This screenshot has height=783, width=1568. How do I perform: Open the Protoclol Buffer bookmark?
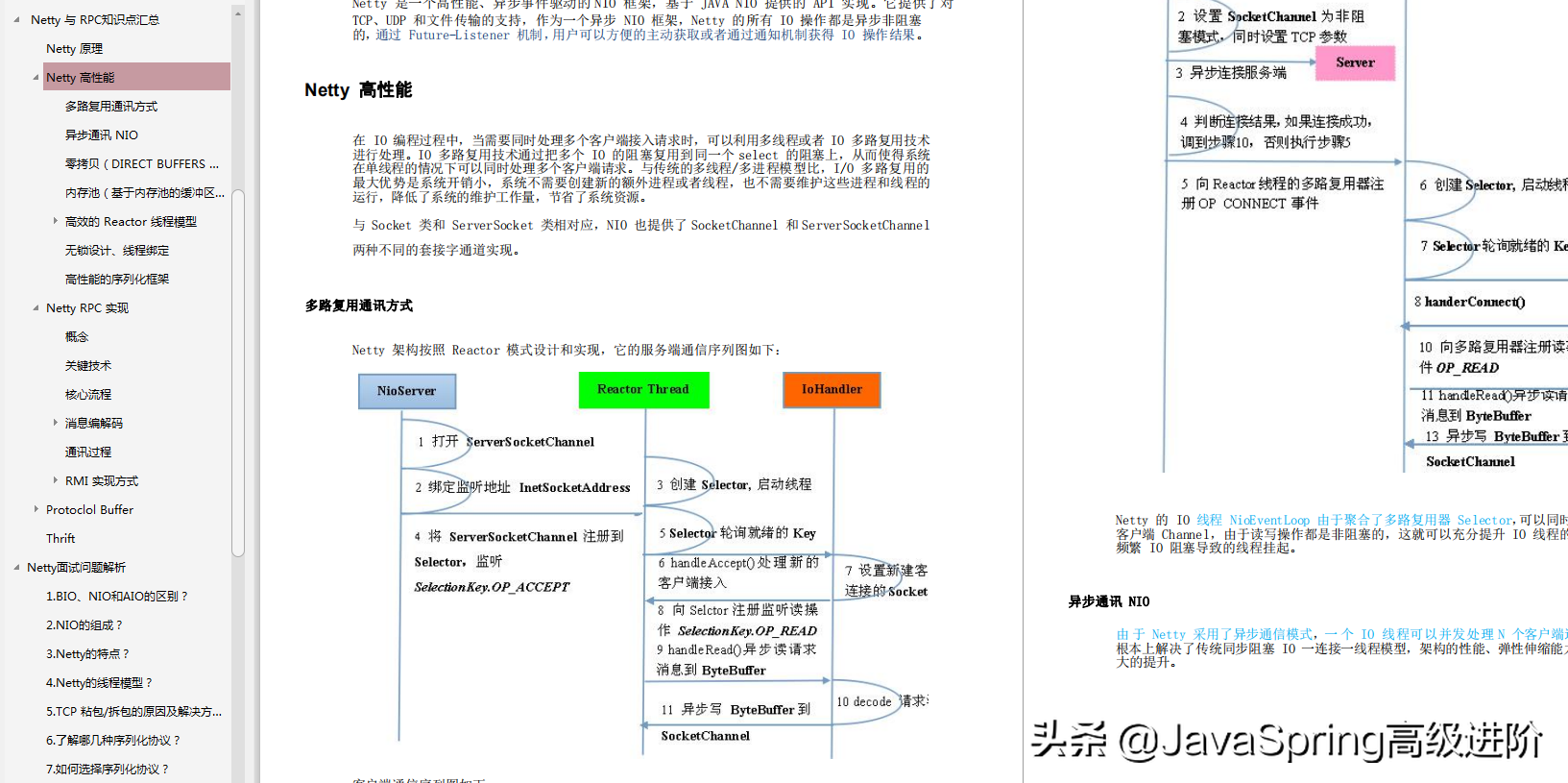pos(89,509)
